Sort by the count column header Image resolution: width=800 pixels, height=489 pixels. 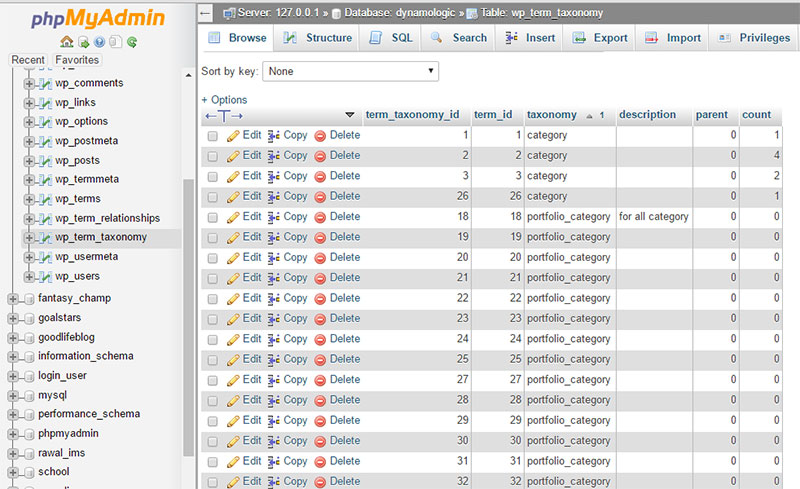(757, 115)
